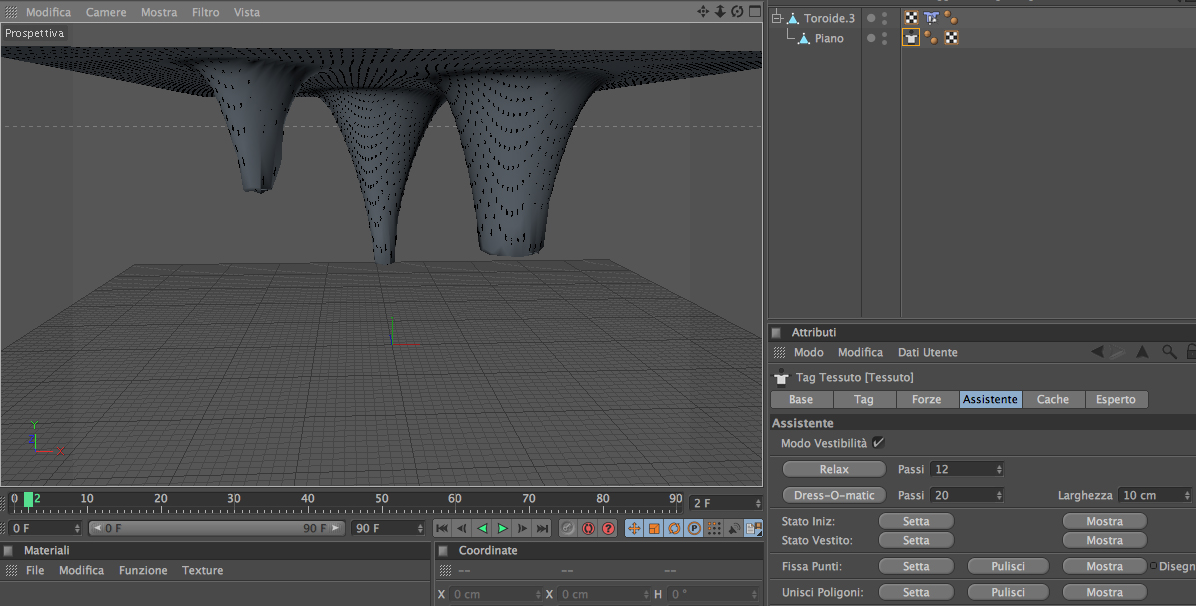Click the record keyframe key icon
1196x606 pixels.
click(x=568, y=528)
